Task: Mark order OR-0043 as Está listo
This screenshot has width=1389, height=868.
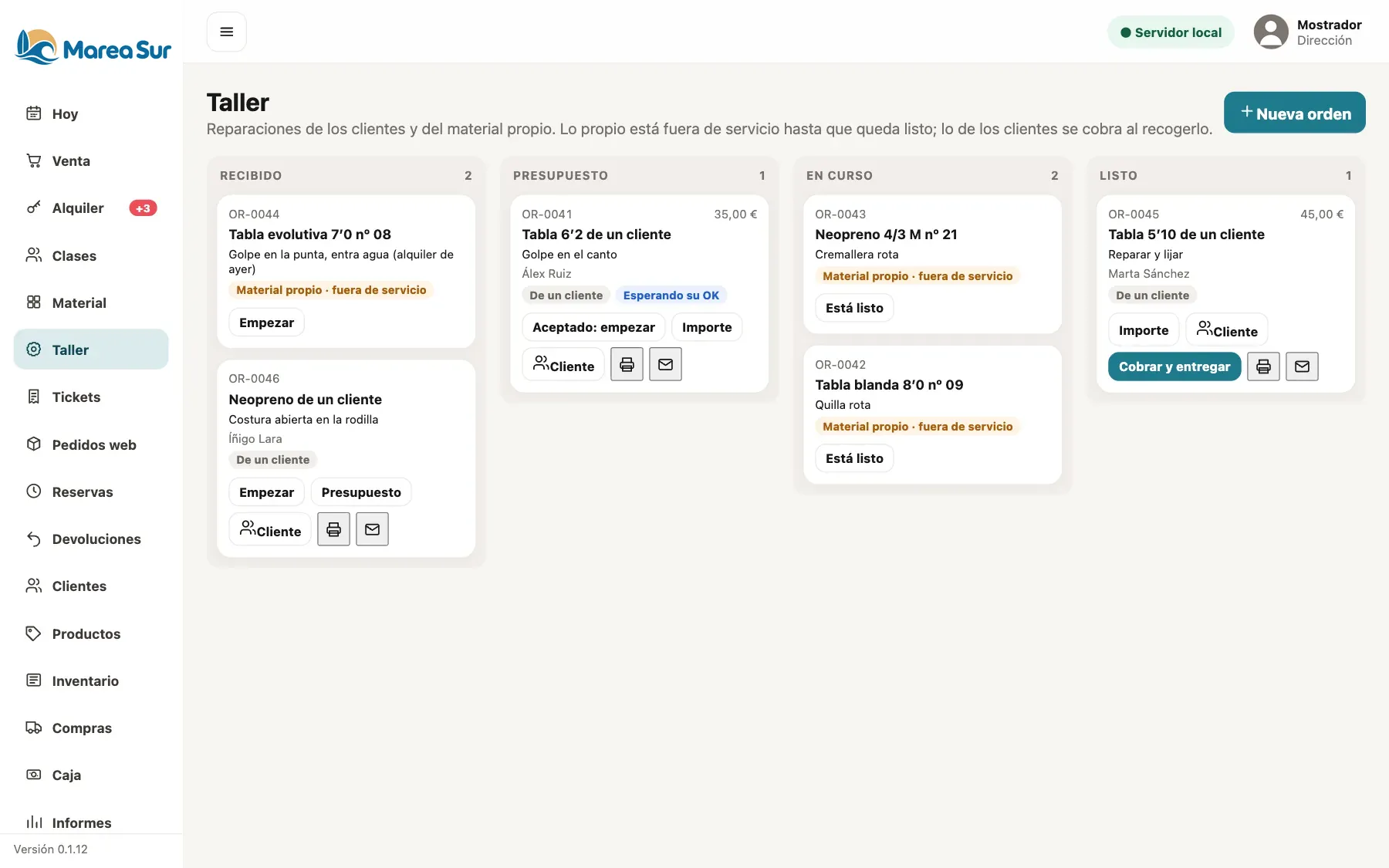Action: [x=854, y=308]
